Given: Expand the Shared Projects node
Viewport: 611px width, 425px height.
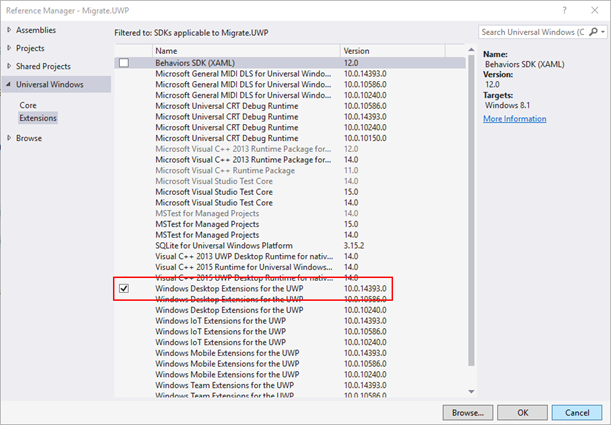Looking at the screenshot, I should [x=9, y=66].
